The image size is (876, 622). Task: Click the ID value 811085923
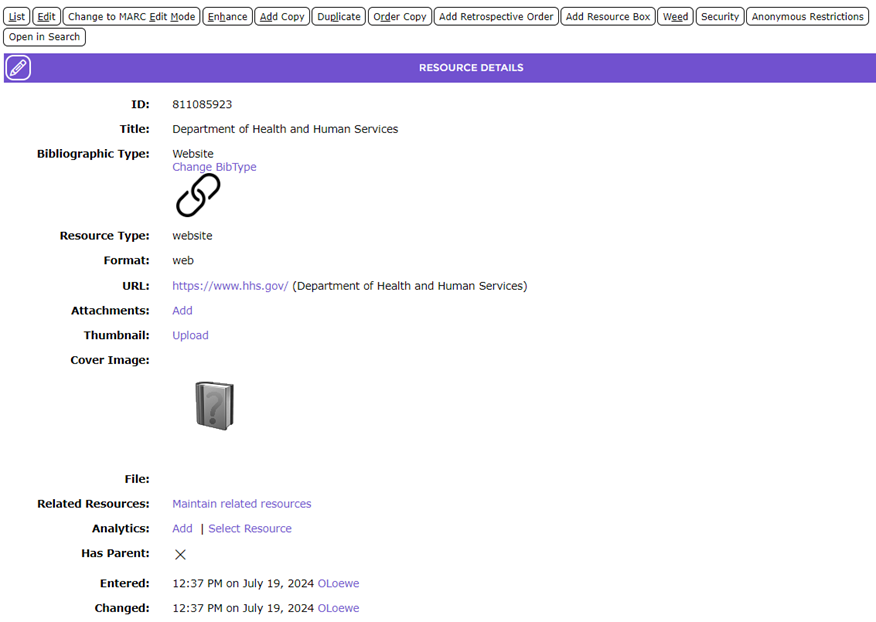202,105
